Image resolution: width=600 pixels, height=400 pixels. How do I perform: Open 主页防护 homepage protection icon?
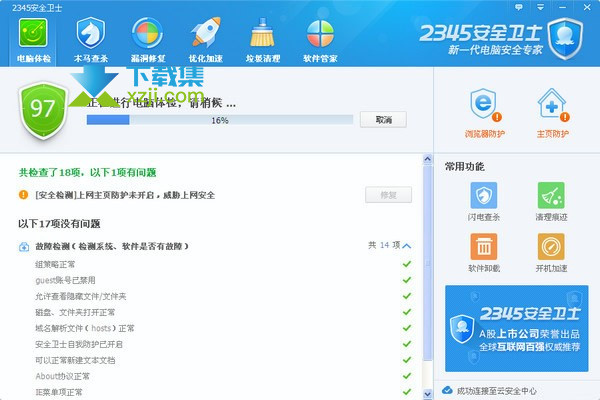552,113
